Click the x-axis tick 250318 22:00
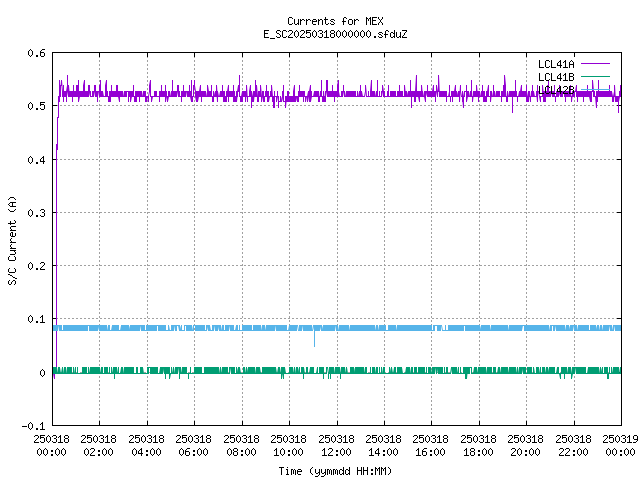The image size is (640, 480). pos(573,445)
